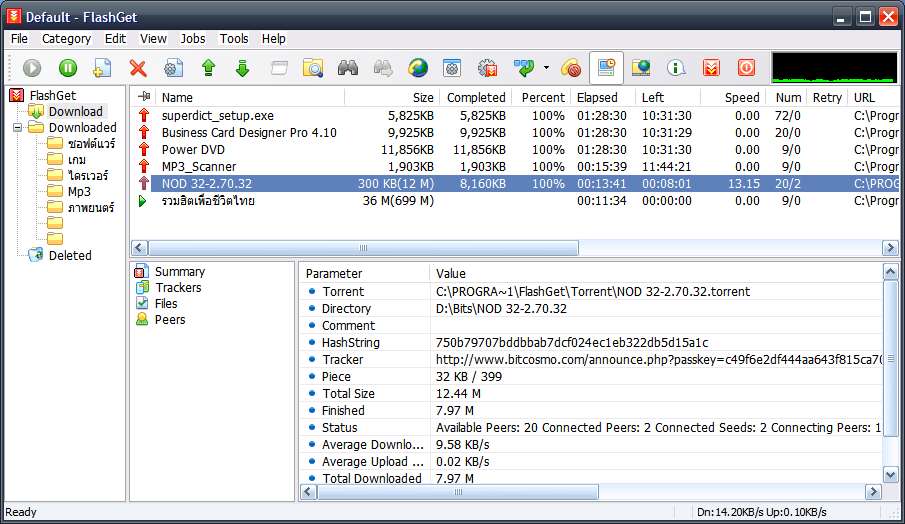Click the red power shutdown icon

coord(746,68)
